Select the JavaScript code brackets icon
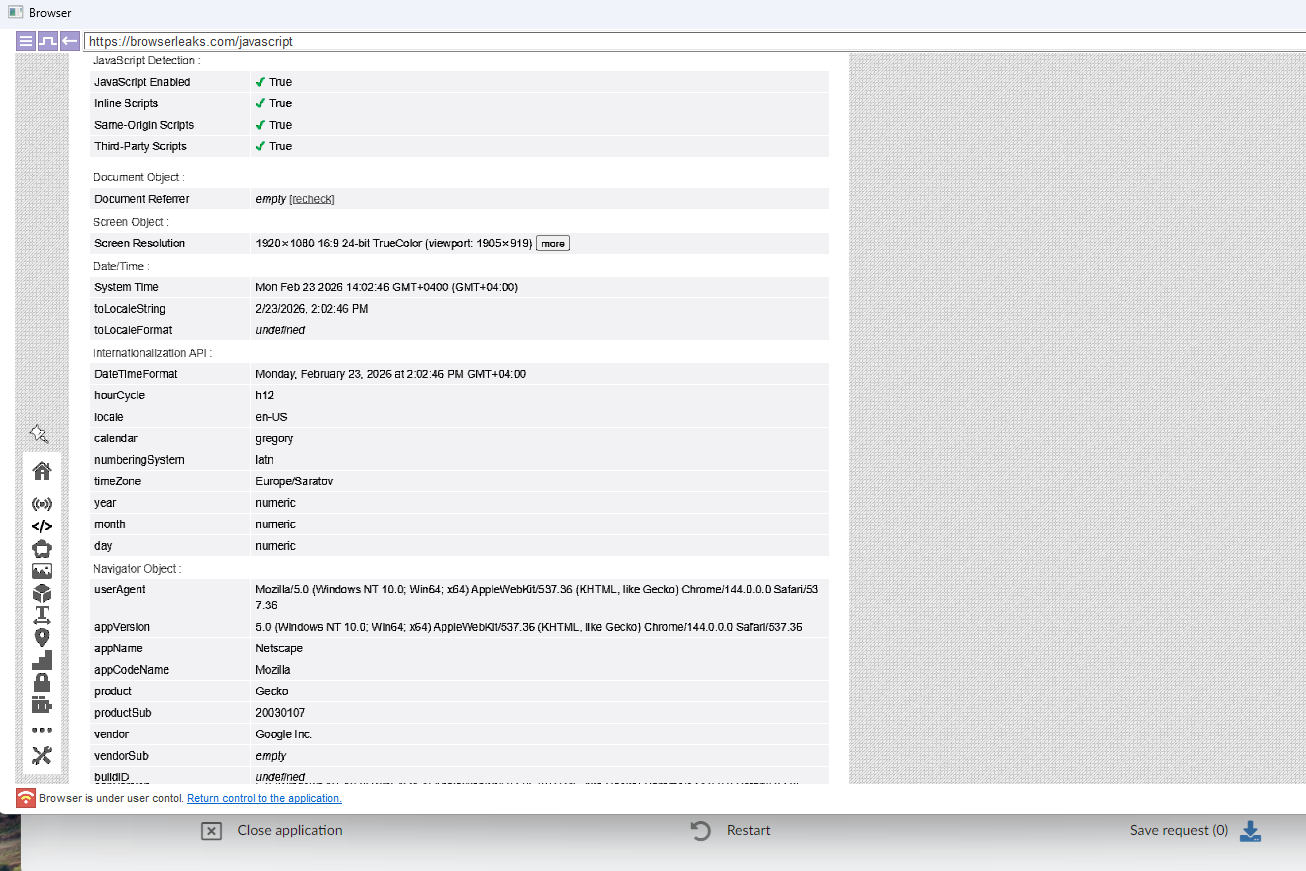Image resolution: width=1306 pixels, height=871 pixels. pyautogui.click(x=42, y=526)
